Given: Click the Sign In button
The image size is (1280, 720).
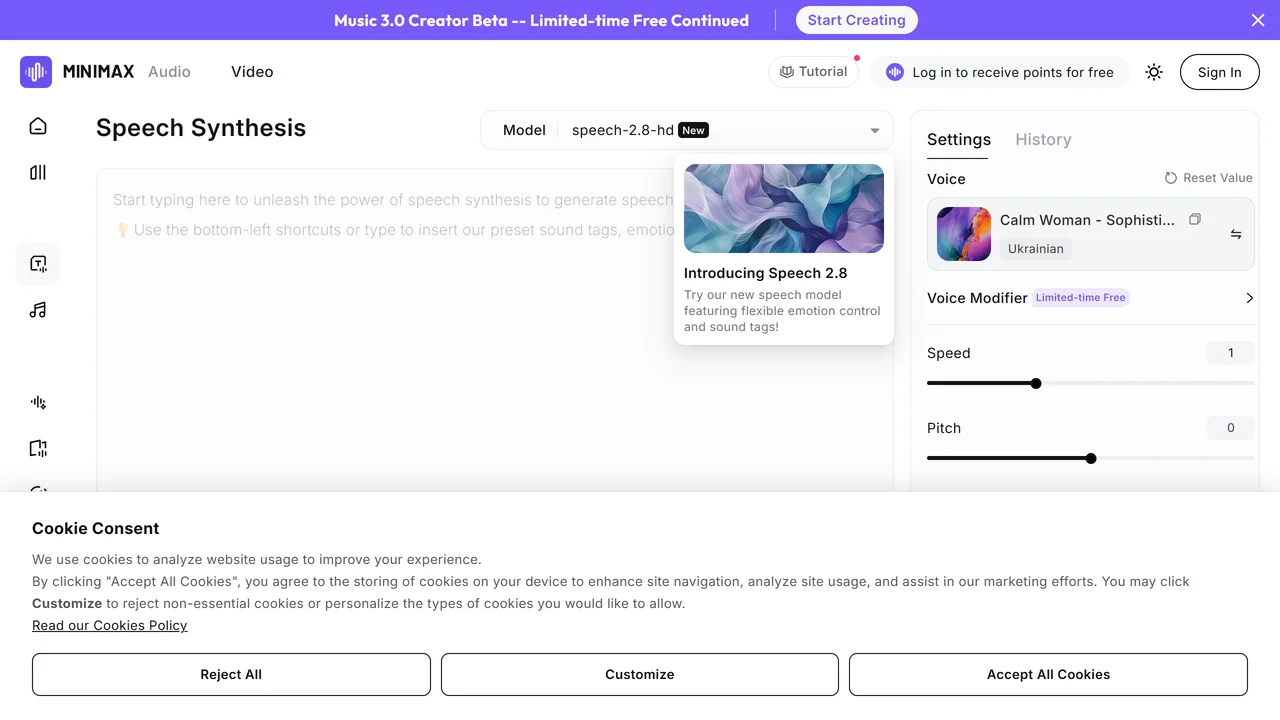Looking at the screenshot, I should pos(1220,72).
